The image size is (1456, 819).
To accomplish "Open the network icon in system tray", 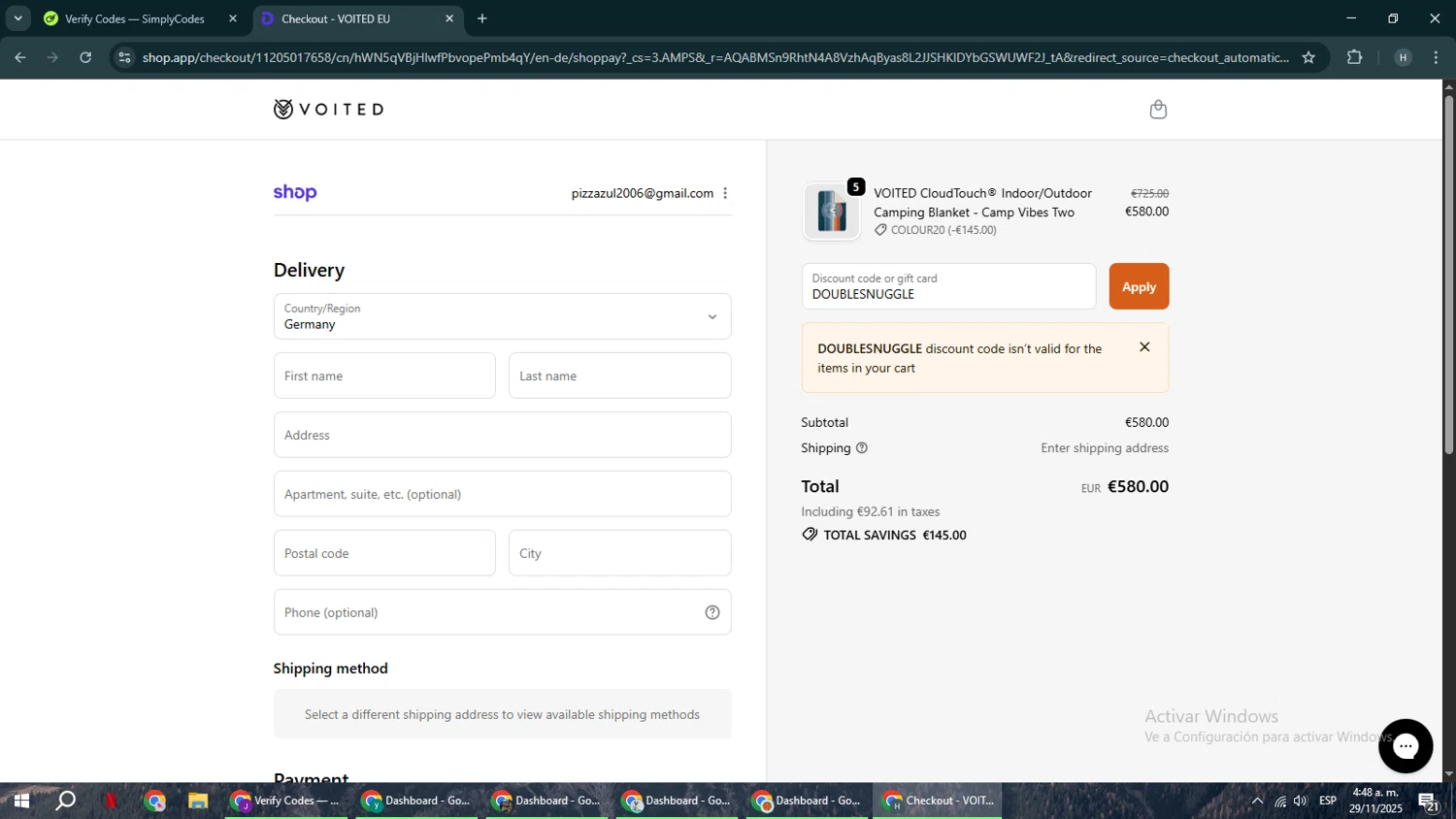I will point(1280,801).
